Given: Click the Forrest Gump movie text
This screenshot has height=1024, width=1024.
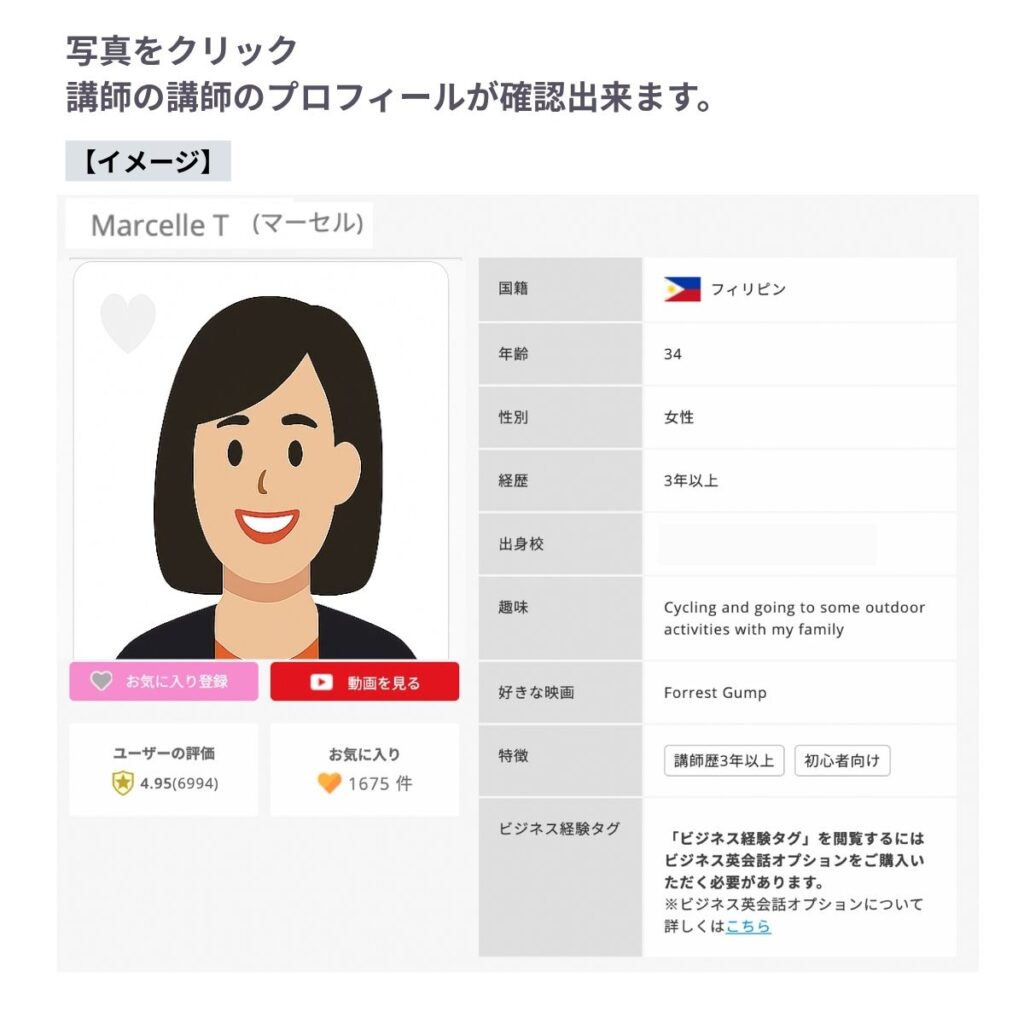Looking at the screenshot, I should coord(715,692).
